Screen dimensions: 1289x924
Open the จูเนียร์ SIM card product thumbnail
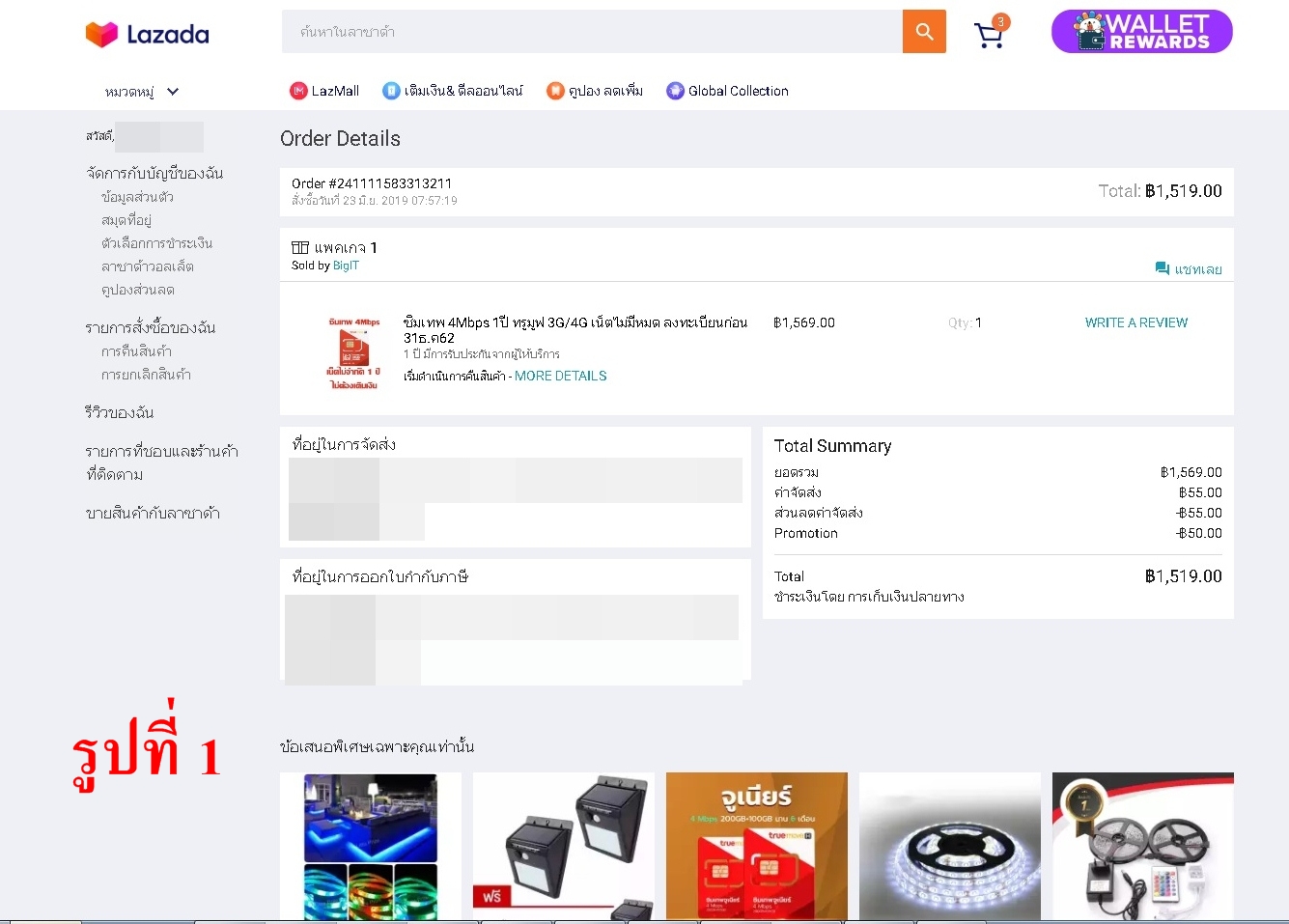757,846
